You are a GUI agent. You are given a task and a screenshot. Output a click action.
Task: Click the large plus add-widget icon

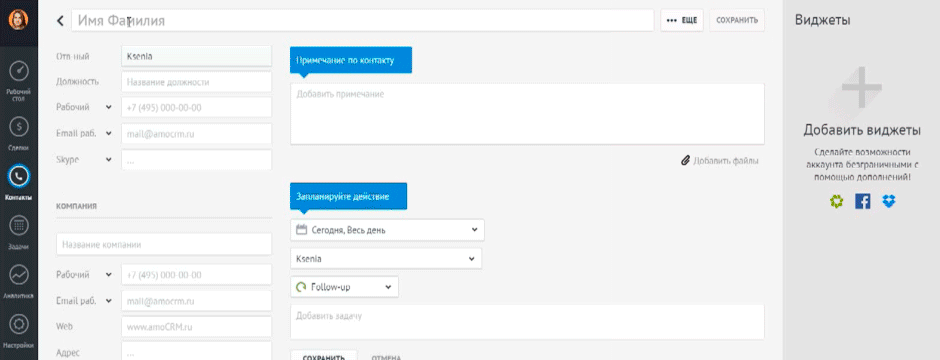[x=861, y=87]
